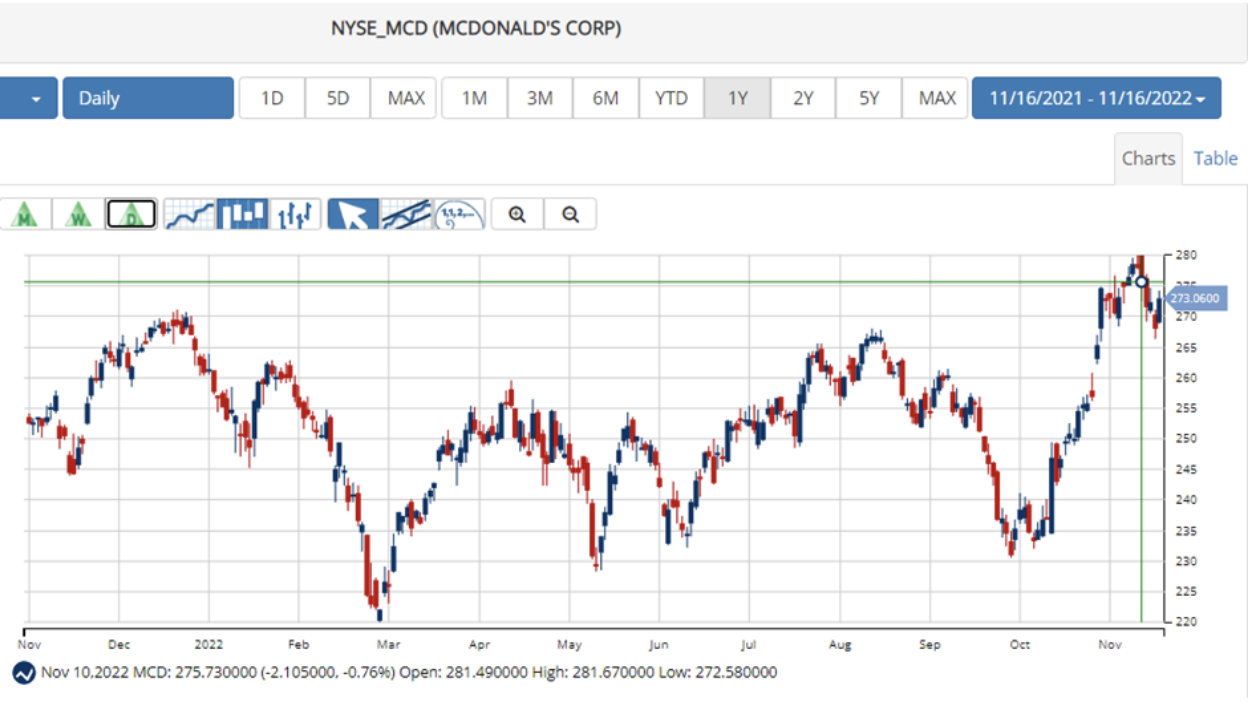Viewport: 1248px width, 704px height.
Task: Click the crosshair marker circle on the chart
Action: click(x=1142, y=282)
